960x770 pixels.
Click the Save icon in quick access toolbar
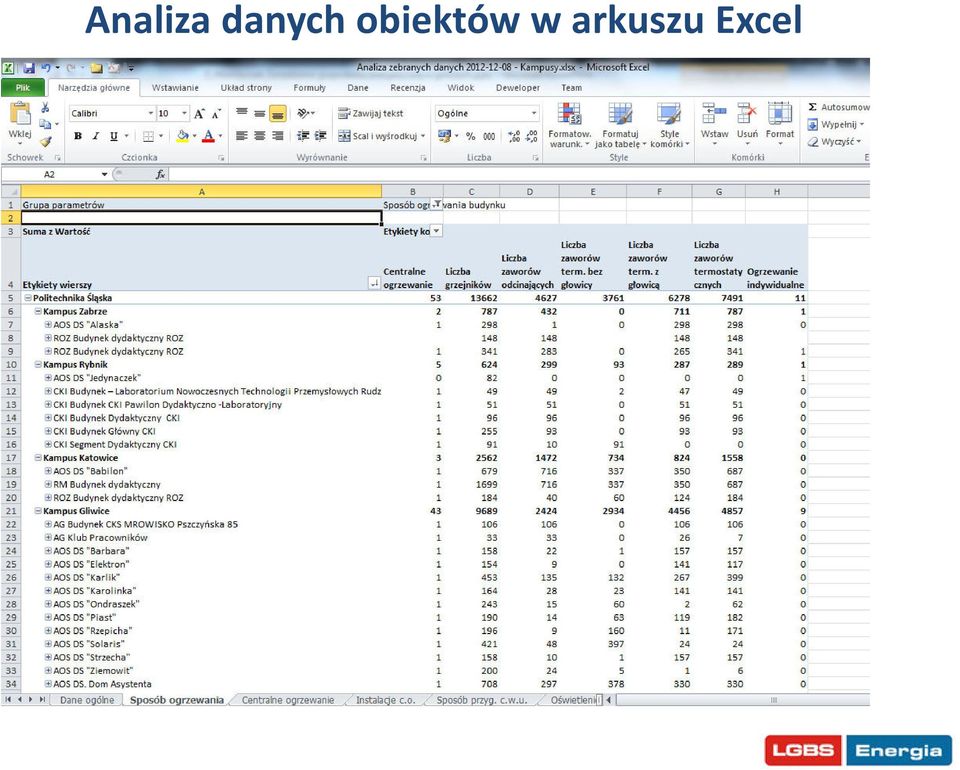coord(28,68)
